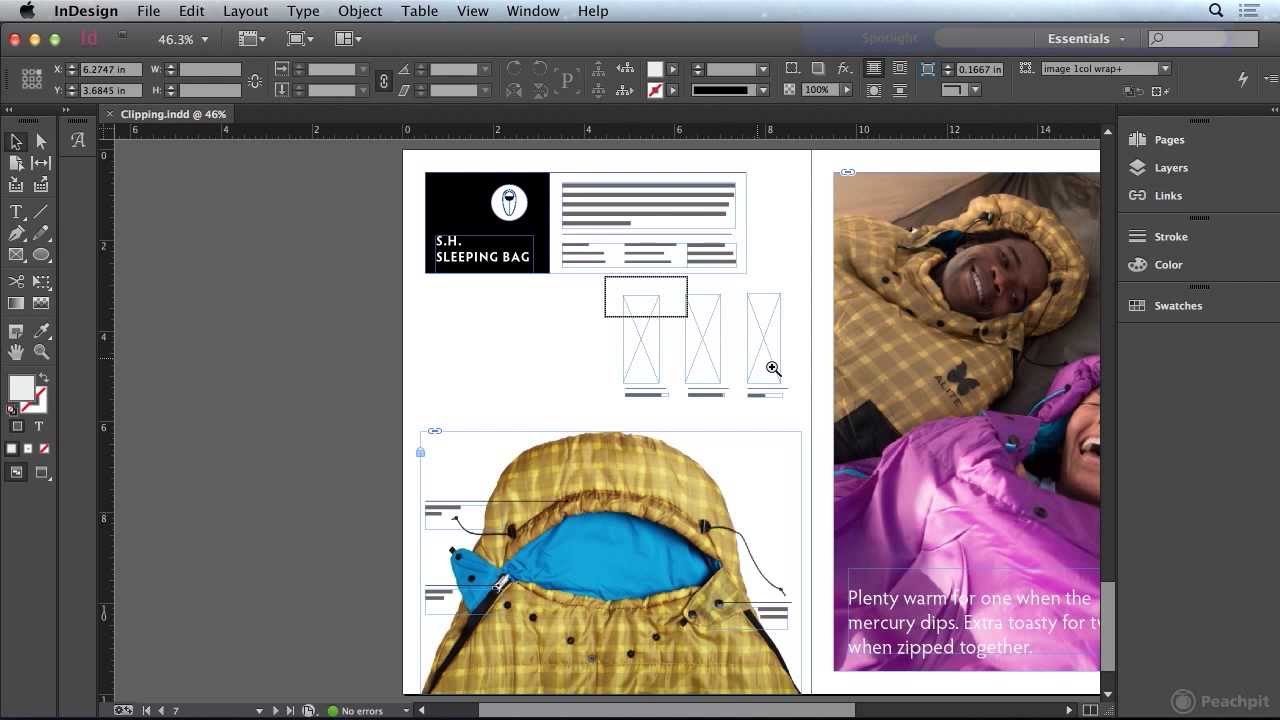Click the reference point locator grid

tap(32, 79)
